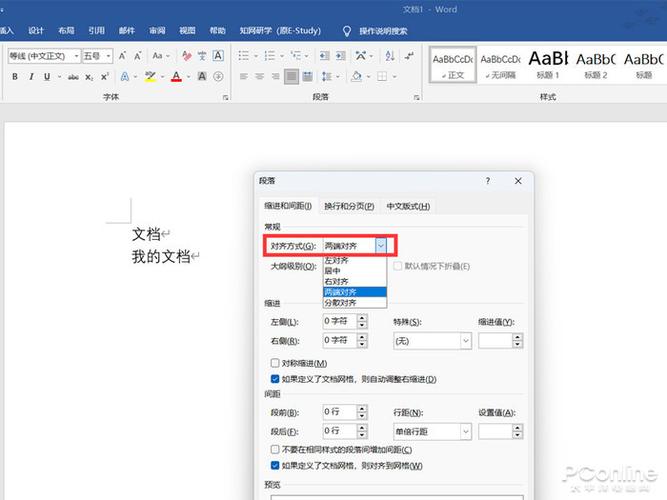
Task: Center text in ribbon
Action: coord(259,77)
